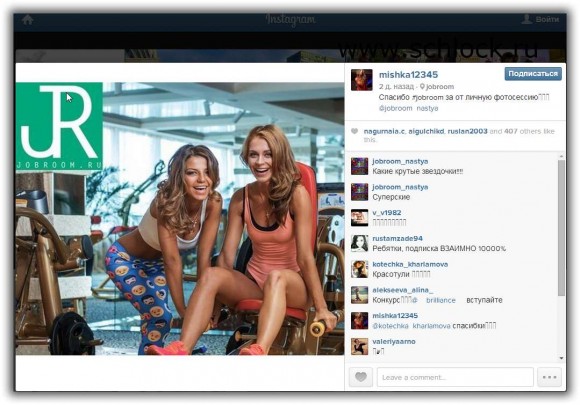Screen dimensions: 580x405
Task: Click the comments vertical scrollbar thumb
Action: [562, 227]
